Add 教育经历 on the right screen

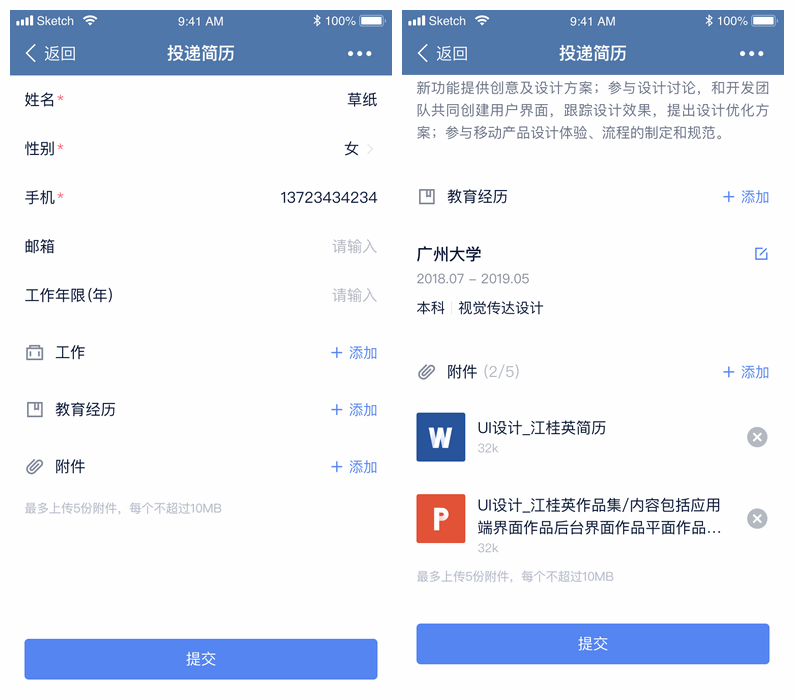click(746, 197)
